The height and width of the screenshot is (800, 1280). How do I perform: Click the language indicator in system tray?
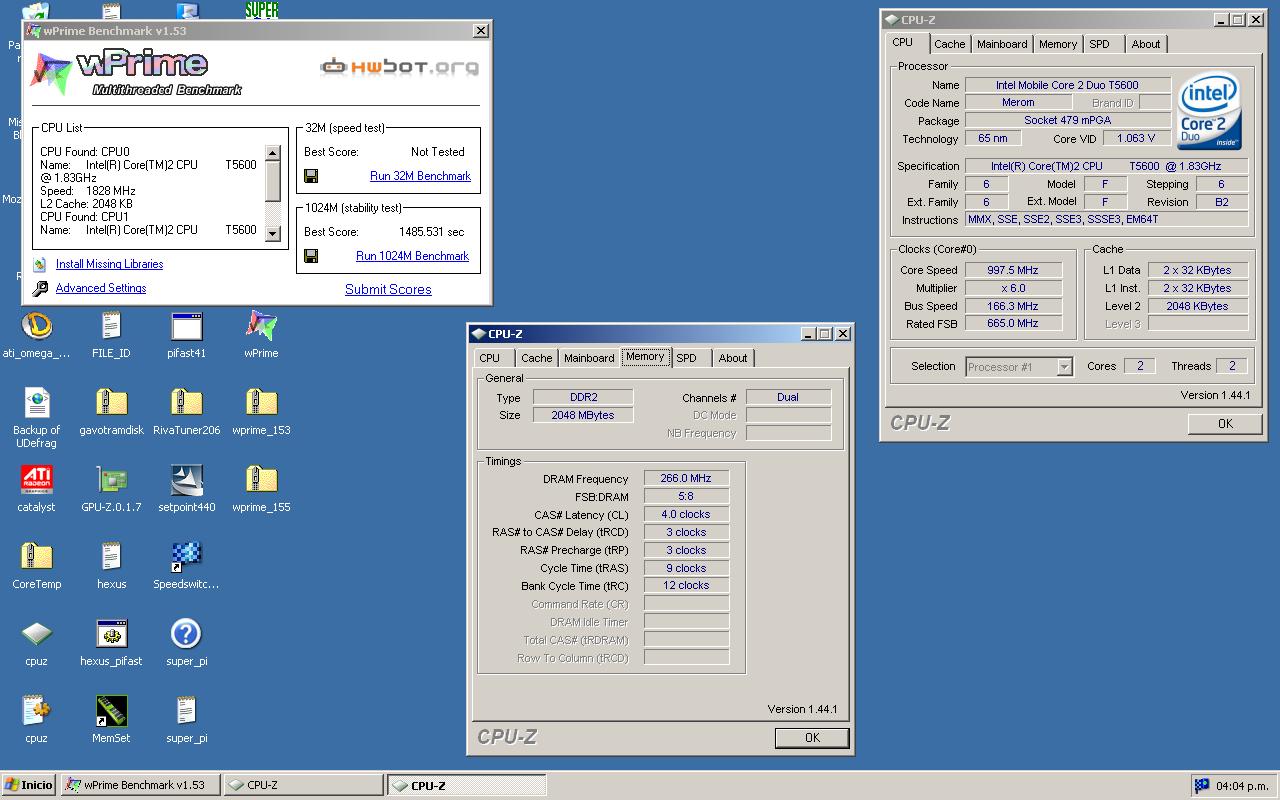tap(1201, 785)
